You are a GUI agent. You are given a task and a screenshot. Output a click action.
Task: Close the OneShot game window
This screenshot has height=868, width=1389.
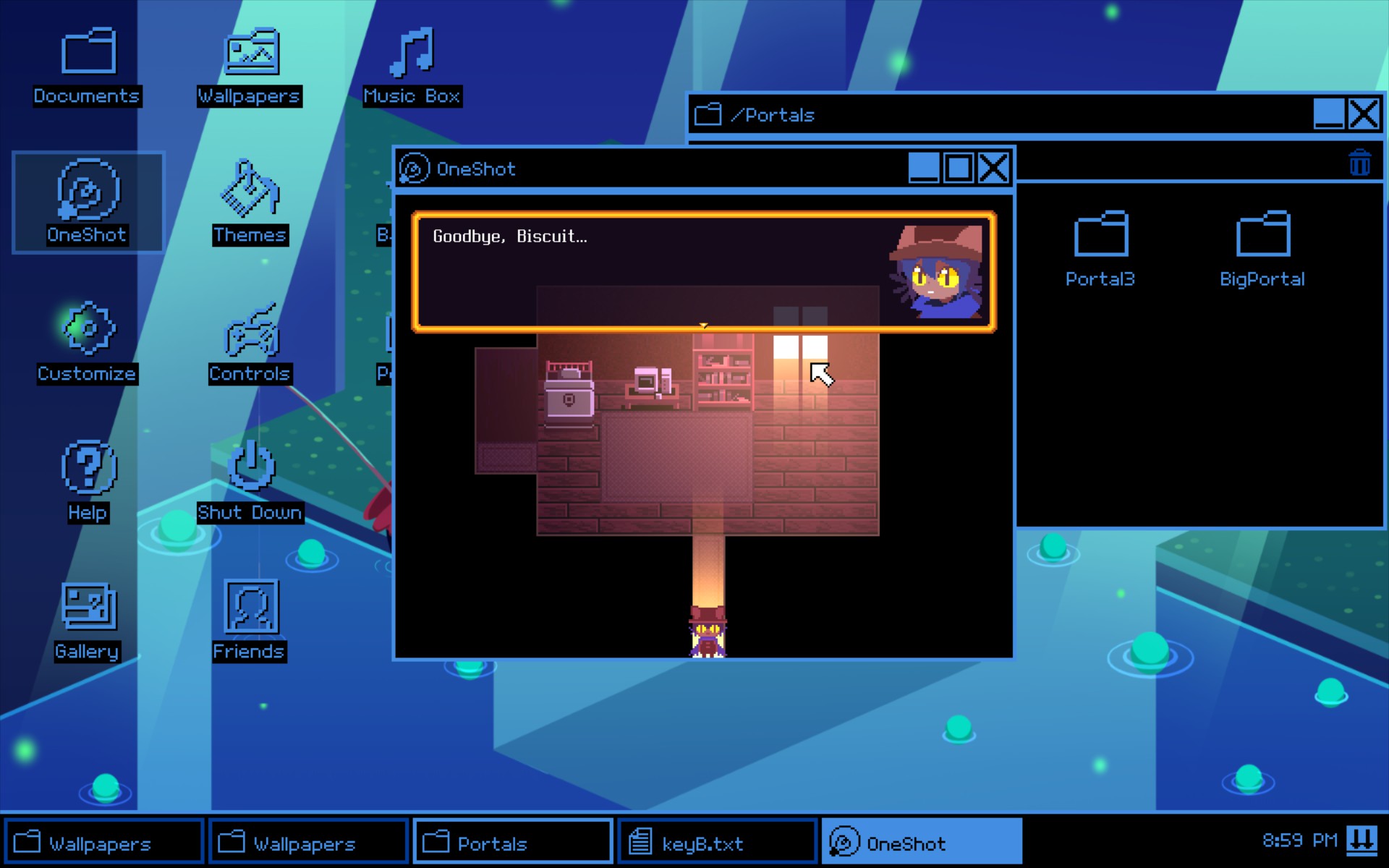click(993, 168)
